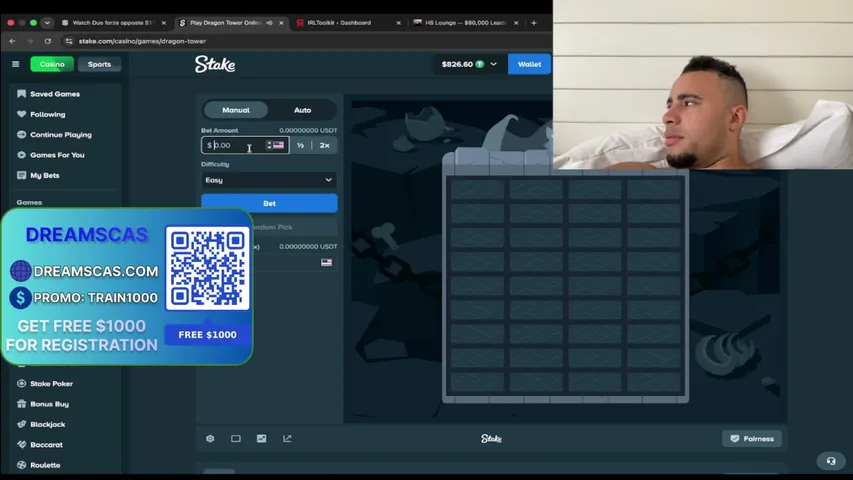Switch to HS Lounge $80,000 tab

click(465, 23)
